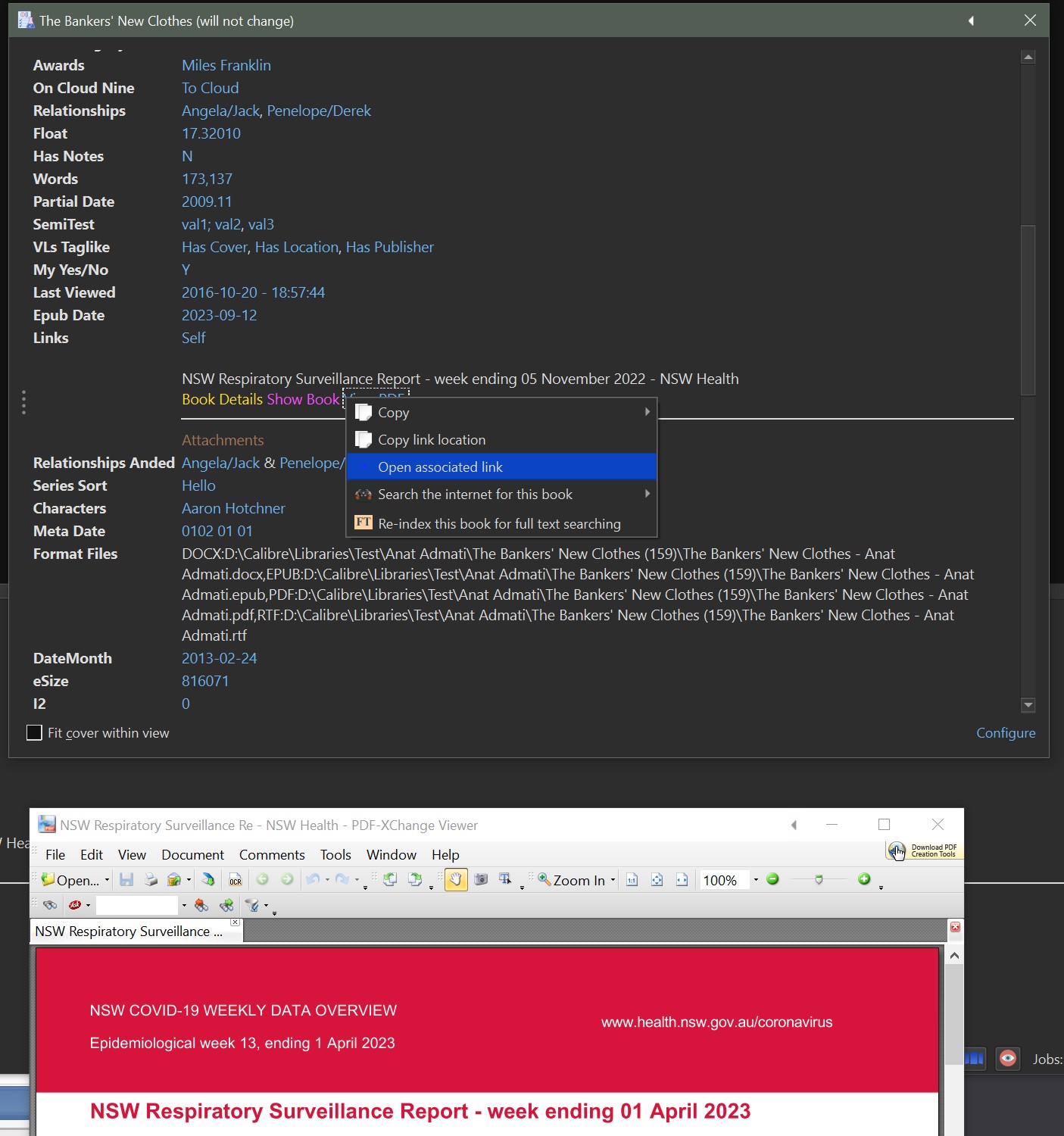Click the Undo icon in PDF-XChange

click(312, 879)
